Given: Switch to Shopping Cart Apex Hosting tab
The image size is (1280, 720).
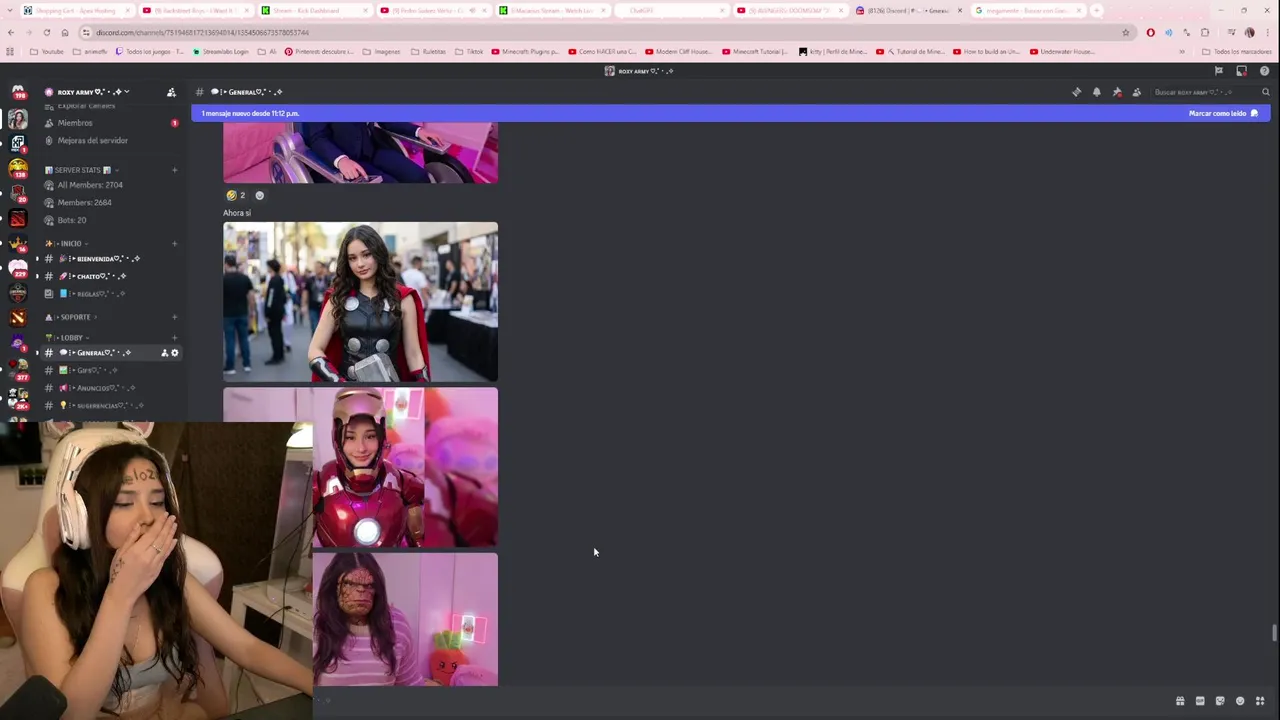Looking at the screenshot, I should tap(76, 10).
